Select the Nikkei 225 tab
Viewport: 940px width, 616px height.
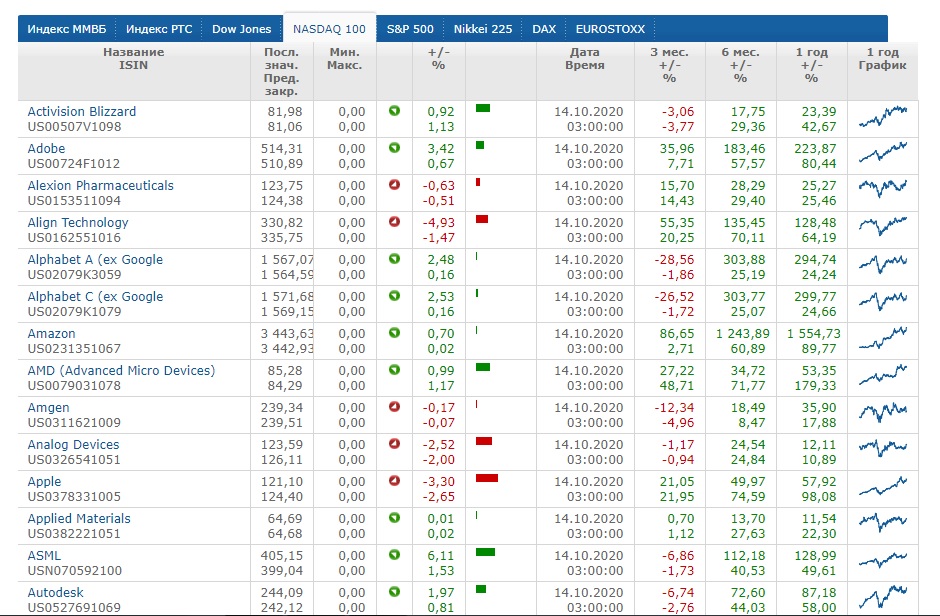[482, 29]
